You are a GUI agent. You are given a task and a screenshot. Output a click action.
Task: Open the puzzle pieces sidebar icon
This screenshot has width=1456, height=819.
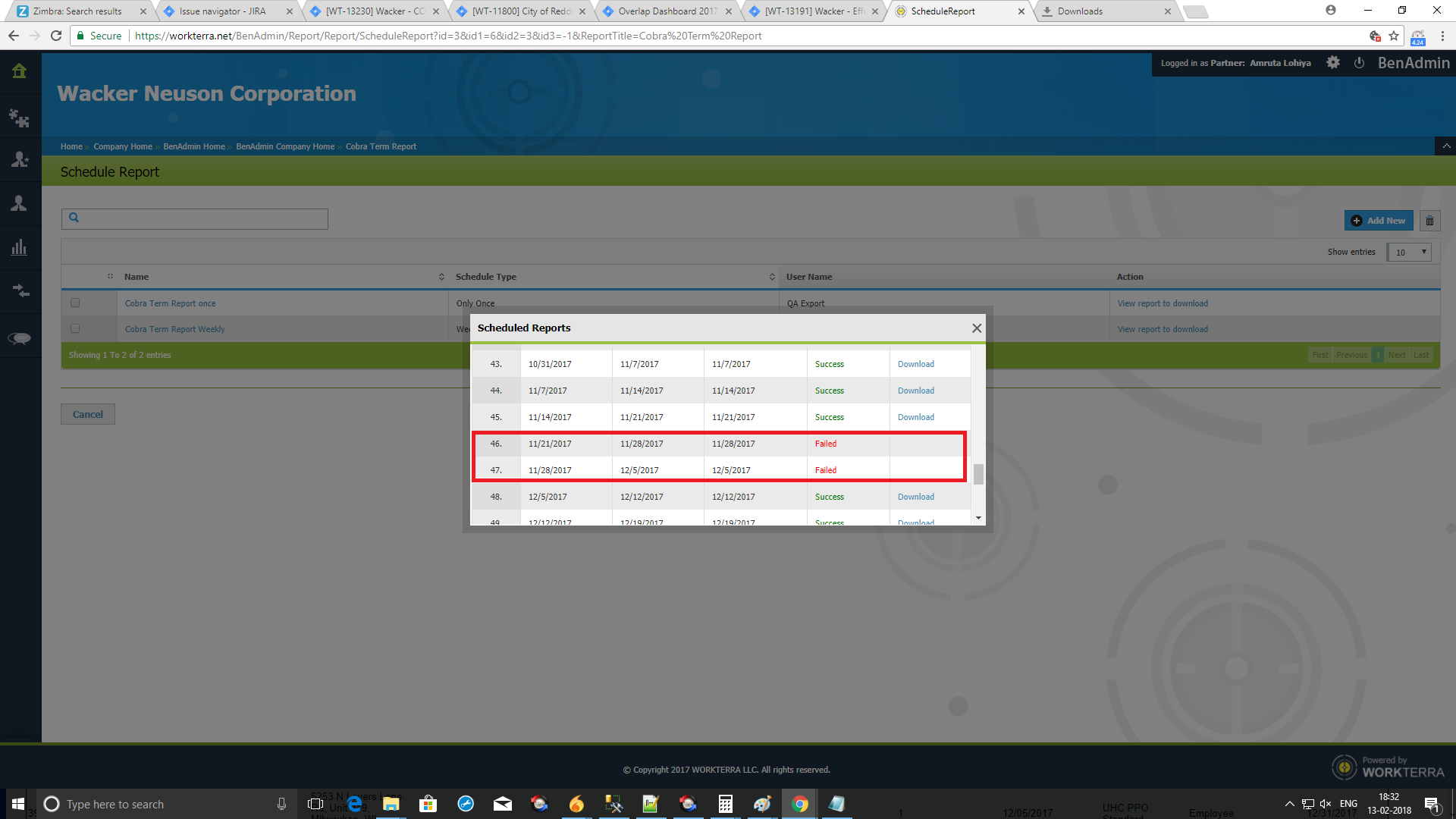point(20,118)
